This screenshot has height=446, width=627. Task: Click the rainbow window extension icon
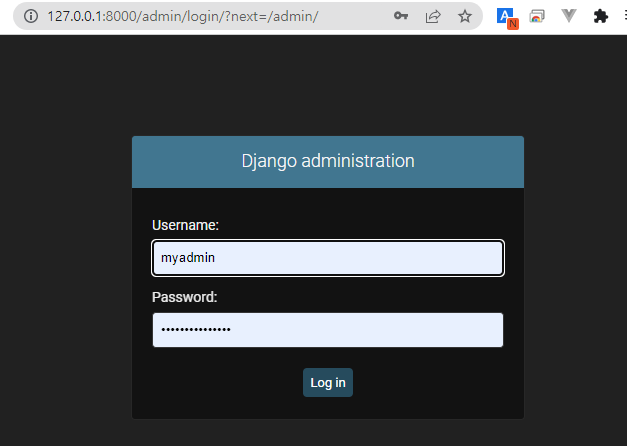[537, 16]
